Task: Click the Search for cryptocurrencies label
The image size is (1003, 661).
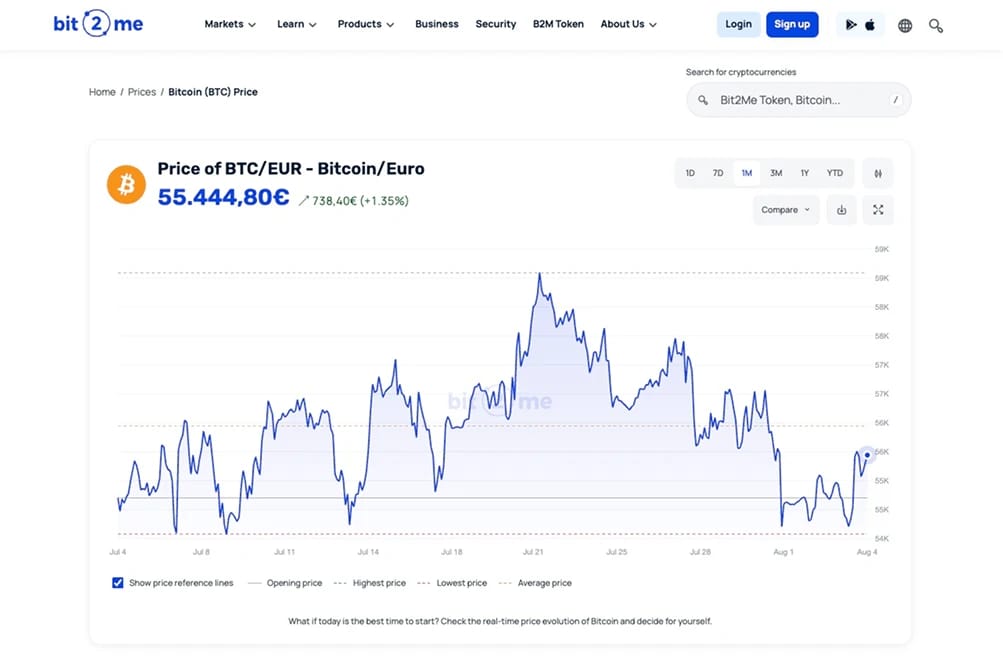Action: pos(741,72)
